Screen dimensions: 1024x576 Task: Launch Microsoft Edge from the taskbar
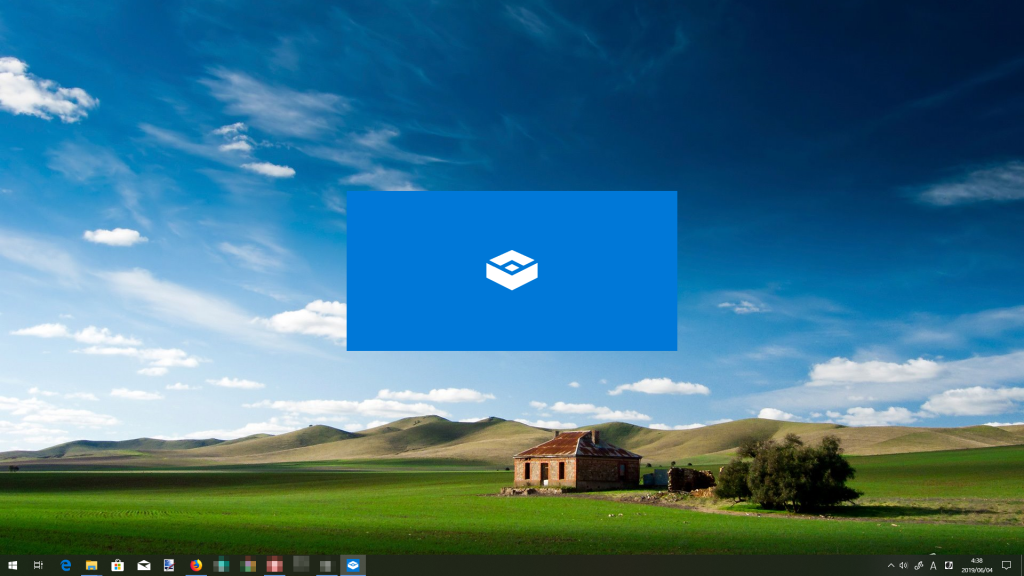pyautogui.click(x=65, y=565)
